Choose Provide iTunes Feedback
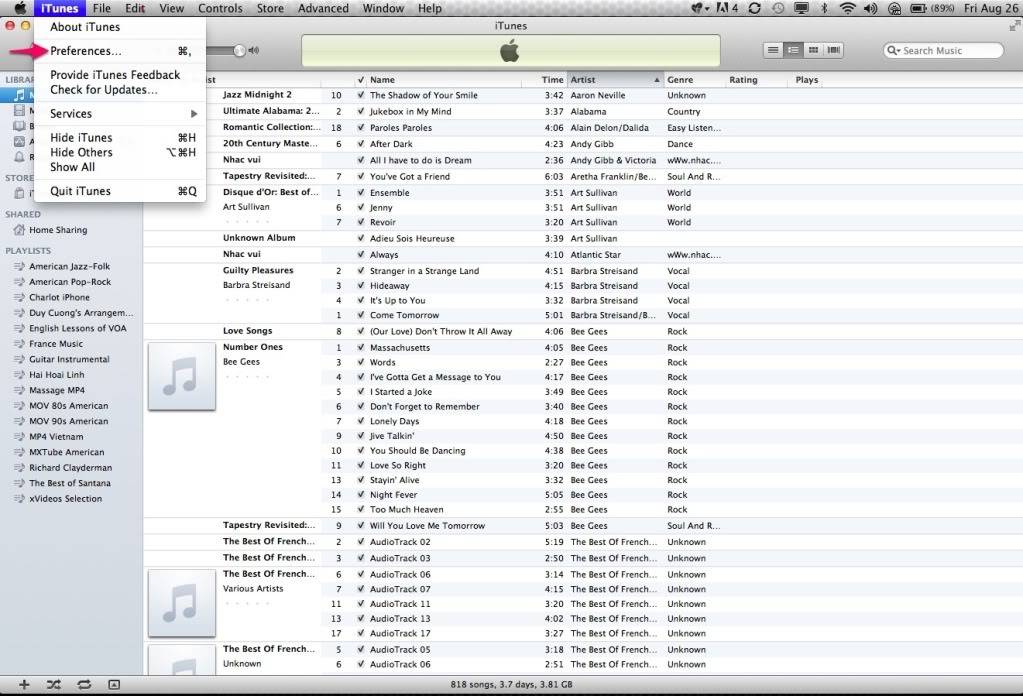This screenshot has height=696, width=1023. [x=121, y=75]
